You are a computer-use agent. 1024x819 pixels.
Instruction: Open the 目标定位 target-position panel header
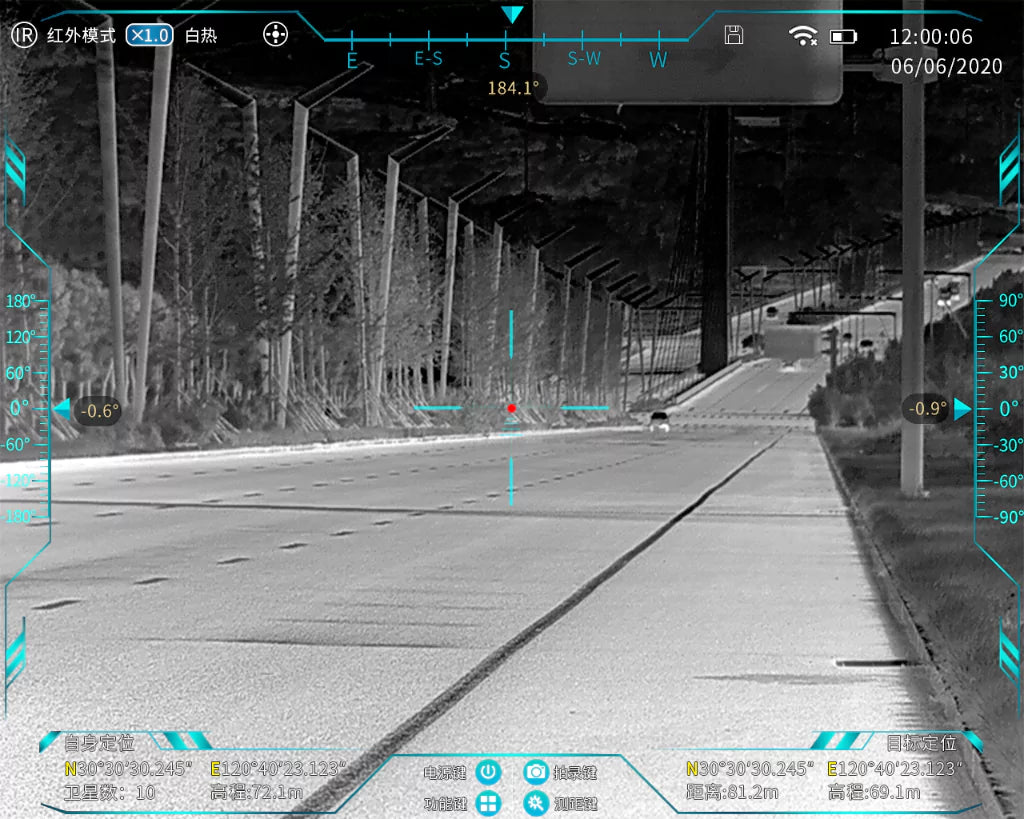click(921, 742)
